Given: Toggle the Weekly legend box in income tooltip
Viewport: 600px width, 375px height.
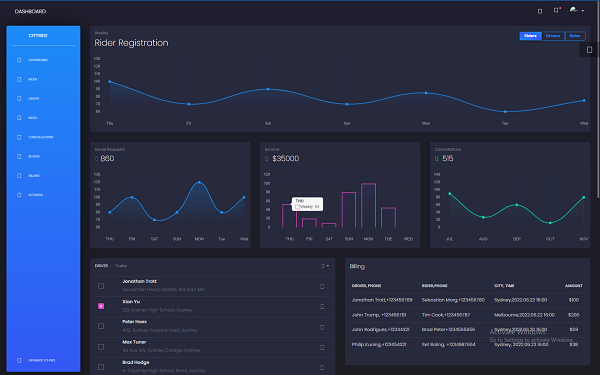Looking at the screenshot, I should click(297, 207).
